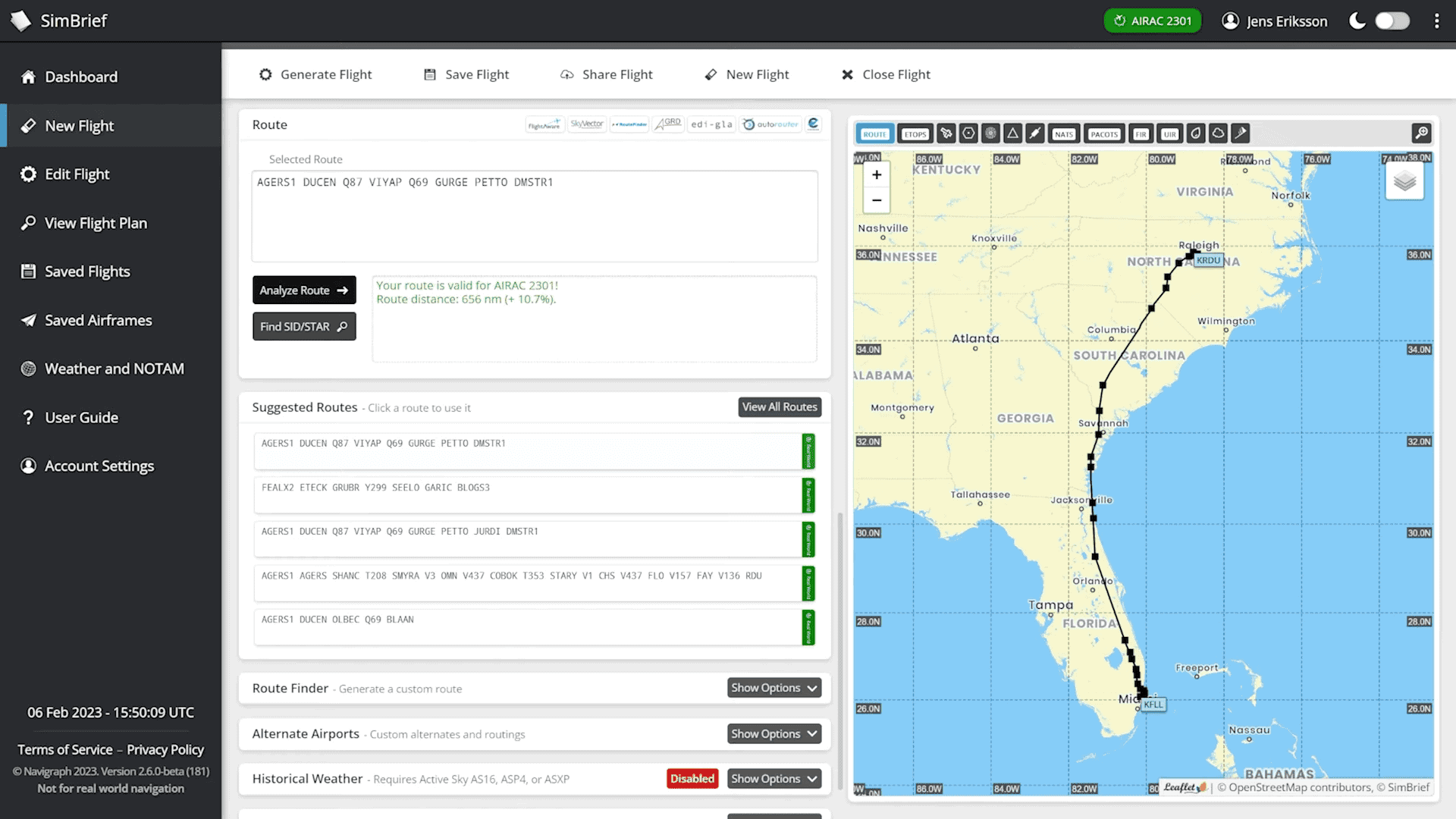Click Disabled badge for Historical Weather
Screen dimensions: 1456x819
tap(692, 779)
